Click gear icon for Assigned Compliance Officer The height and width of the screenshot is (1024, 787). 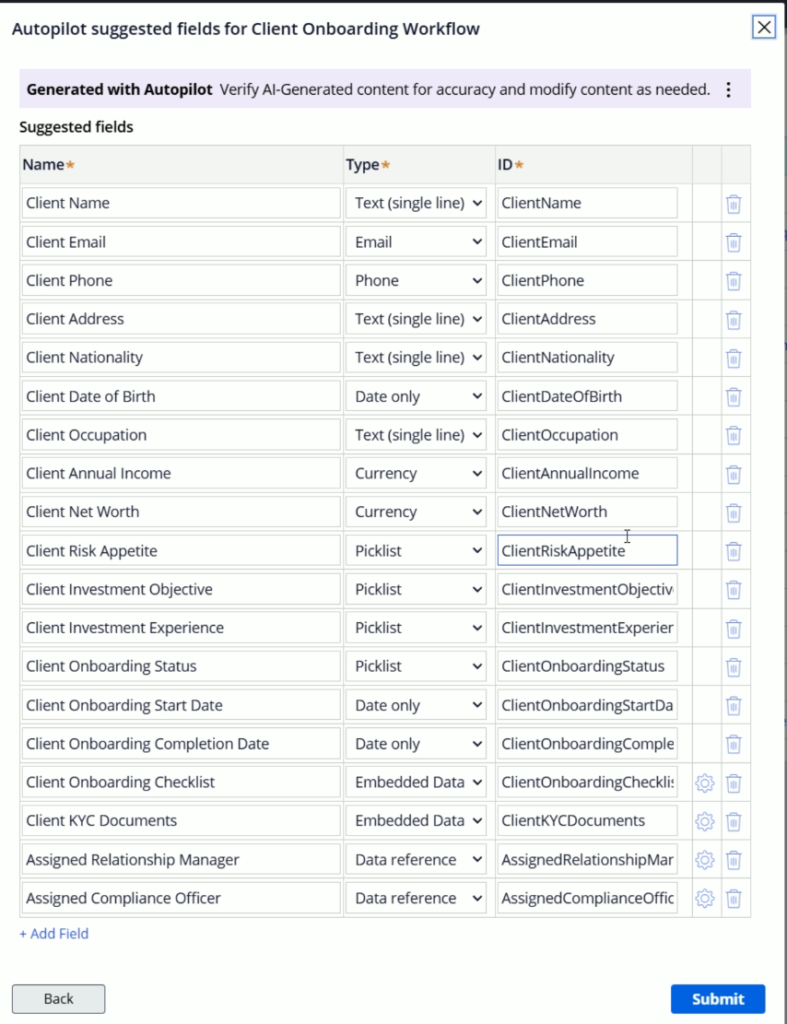click(705, 898)
